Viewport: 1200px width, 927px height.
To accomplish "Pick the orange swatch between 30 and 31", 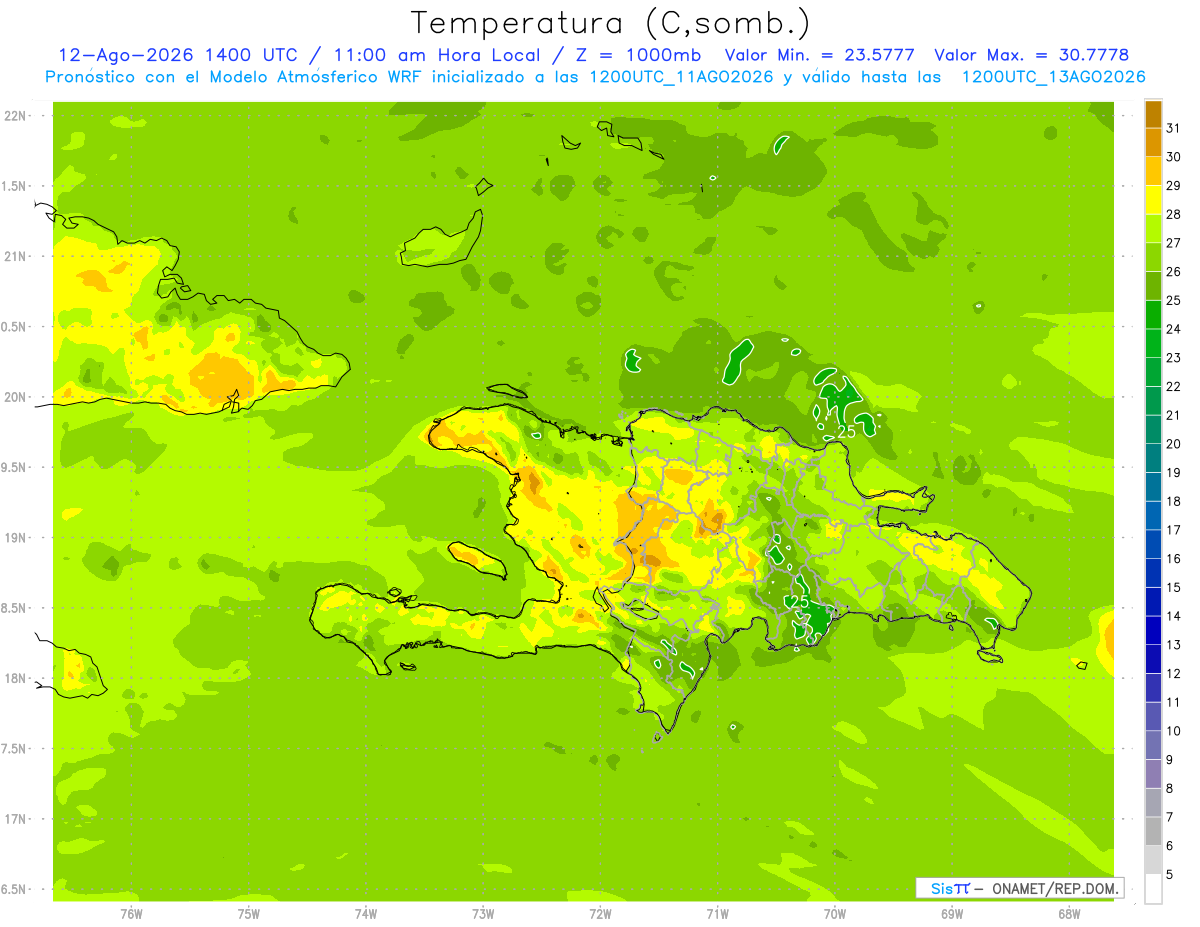I will click(x=1153, y=143).
